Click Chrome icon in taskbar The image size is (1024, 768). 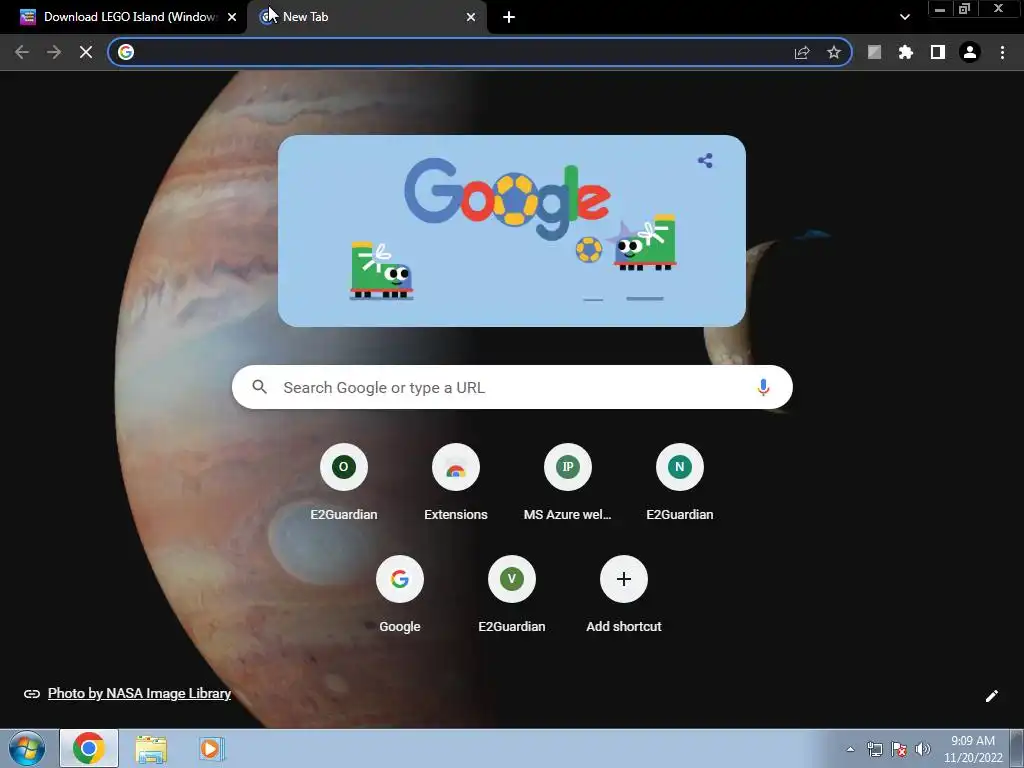(89, 748)
